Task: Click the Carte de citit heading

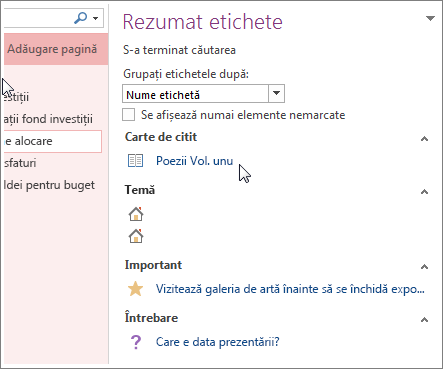Action: pyautogui.click(x=161, y=137)
